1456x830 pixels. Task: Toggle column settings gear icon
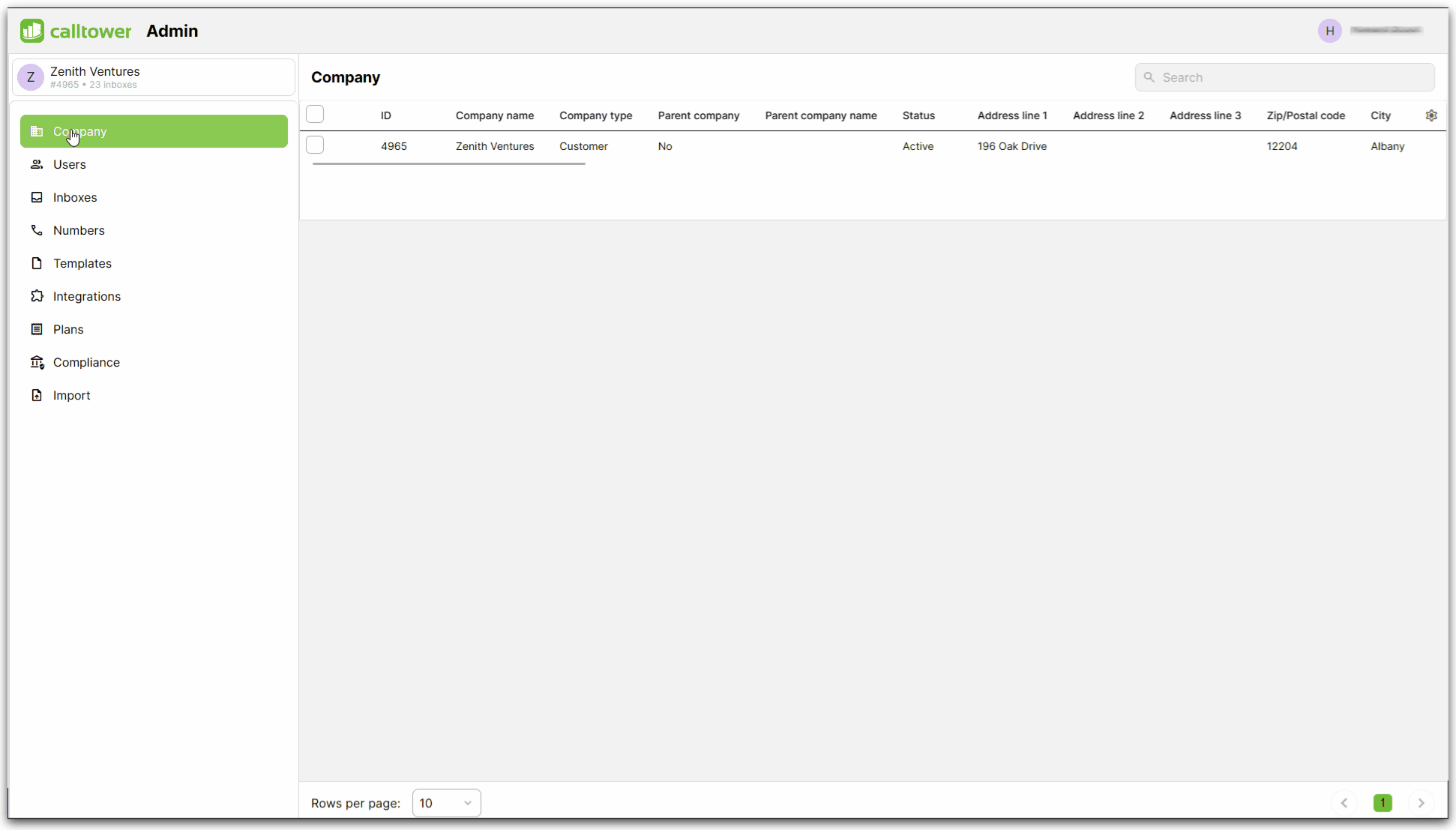[1432, 115]
